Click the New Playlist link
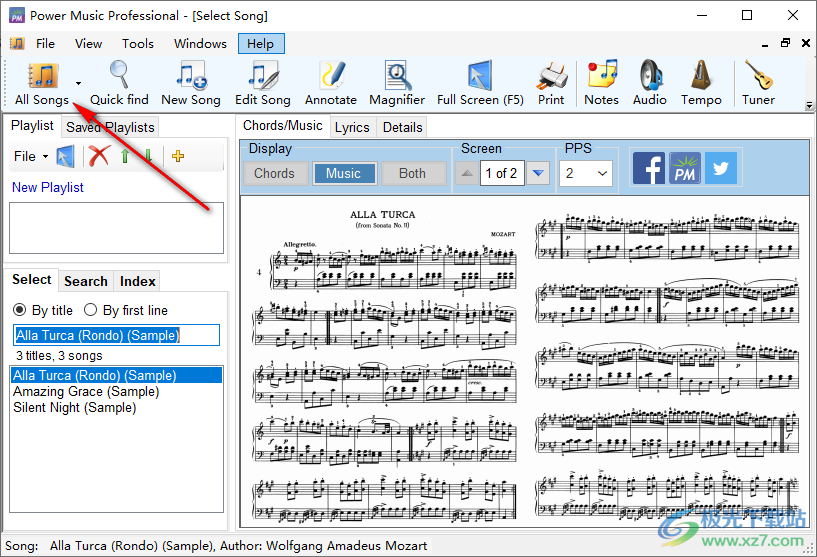This screenshot has height=557, width=817. tap(48, 187)
